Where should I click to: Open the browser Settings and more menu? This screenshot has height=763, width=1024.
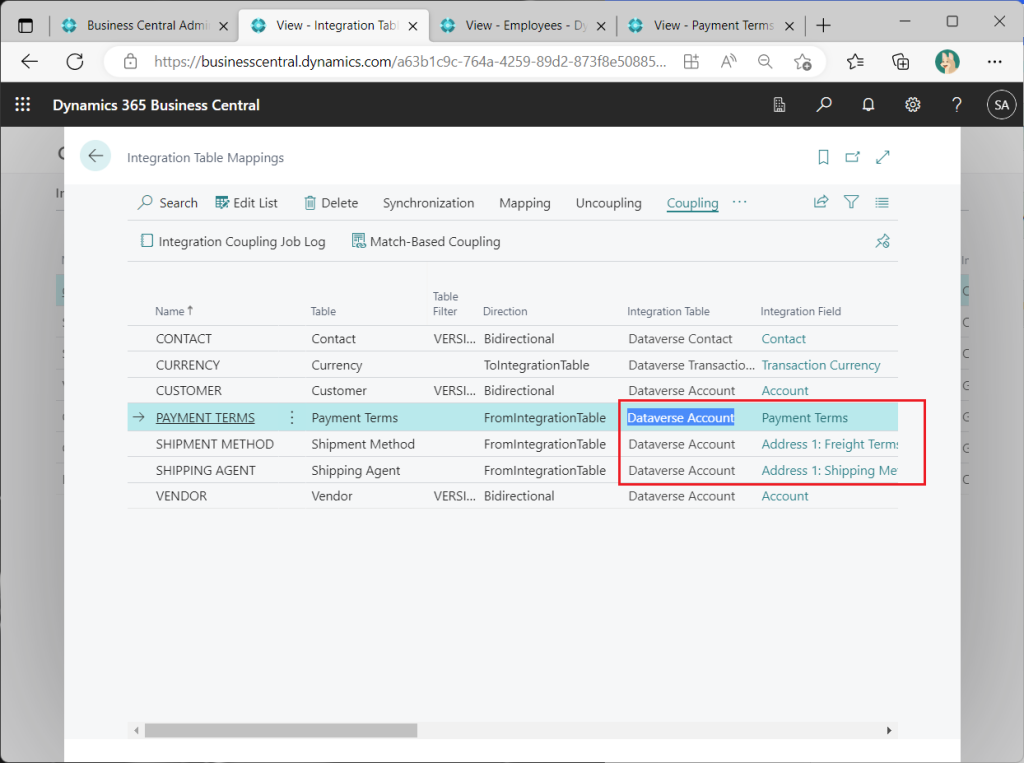pyautogui.click(x=995, y=62)
